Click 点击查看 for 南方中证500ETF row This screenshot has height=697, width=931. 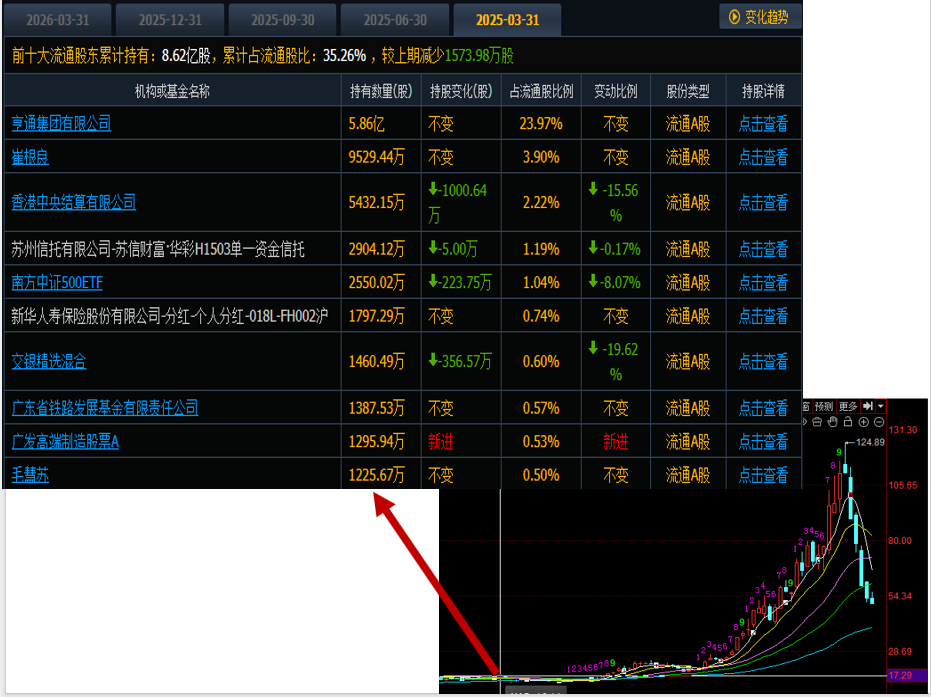(763, 283)
